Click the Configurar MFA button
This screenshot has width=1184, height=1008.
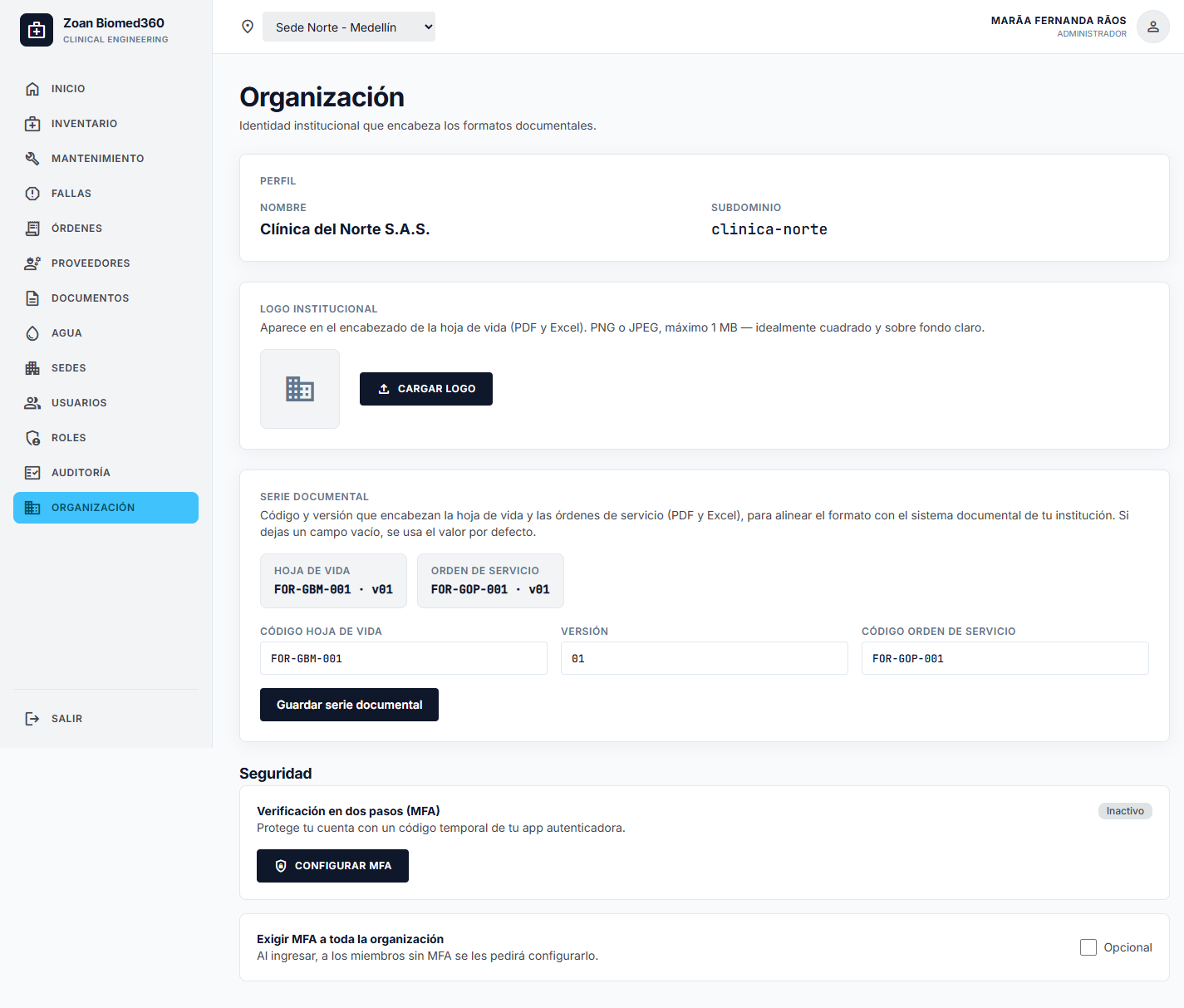[x=332, y=866]
